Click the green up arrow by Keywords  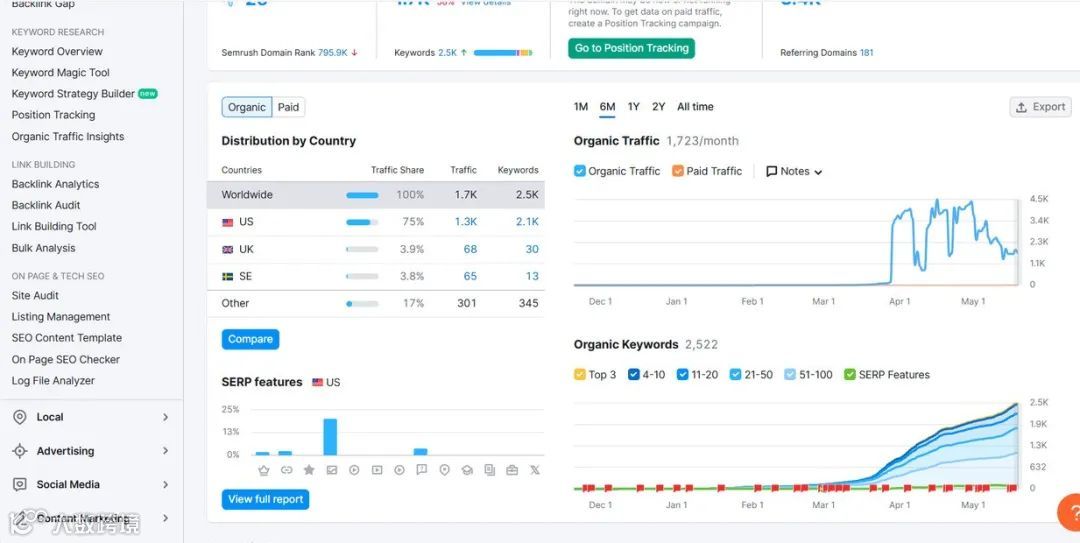pos(464,52)
